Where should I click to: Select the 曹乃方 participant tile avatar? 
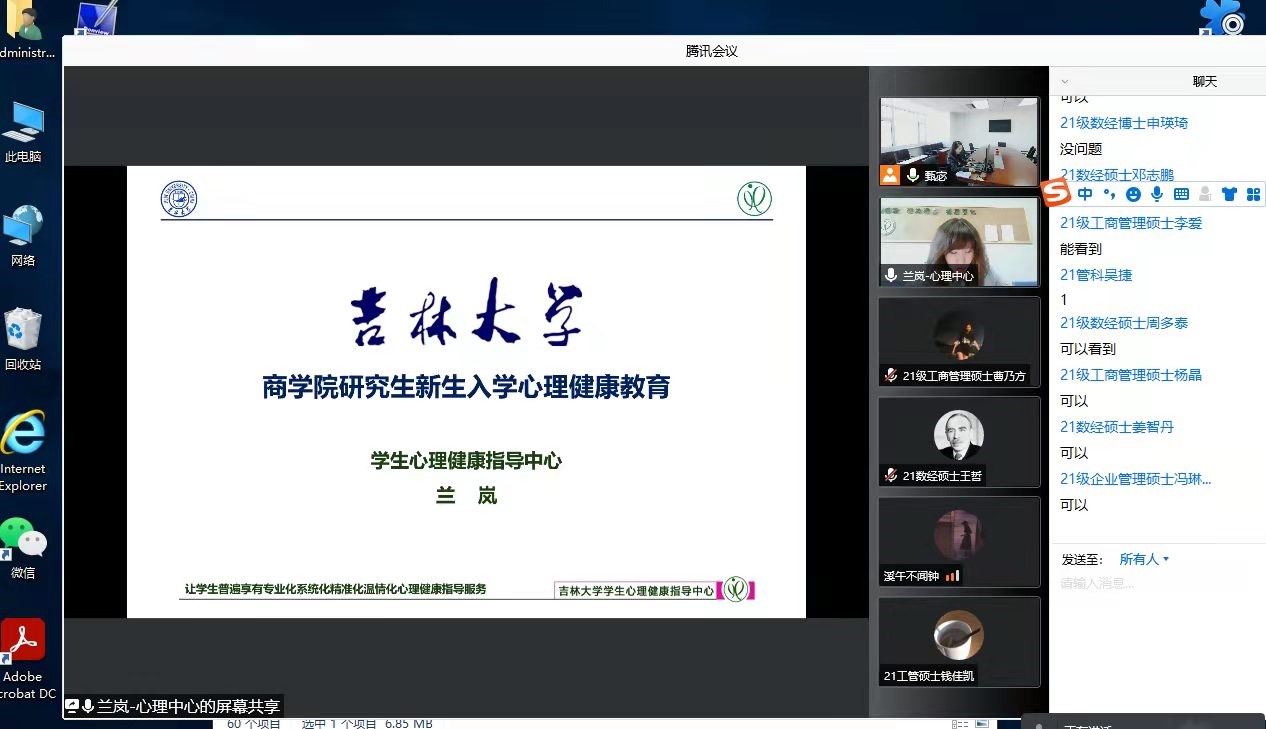pyautogui.click(x=959, y=336)
